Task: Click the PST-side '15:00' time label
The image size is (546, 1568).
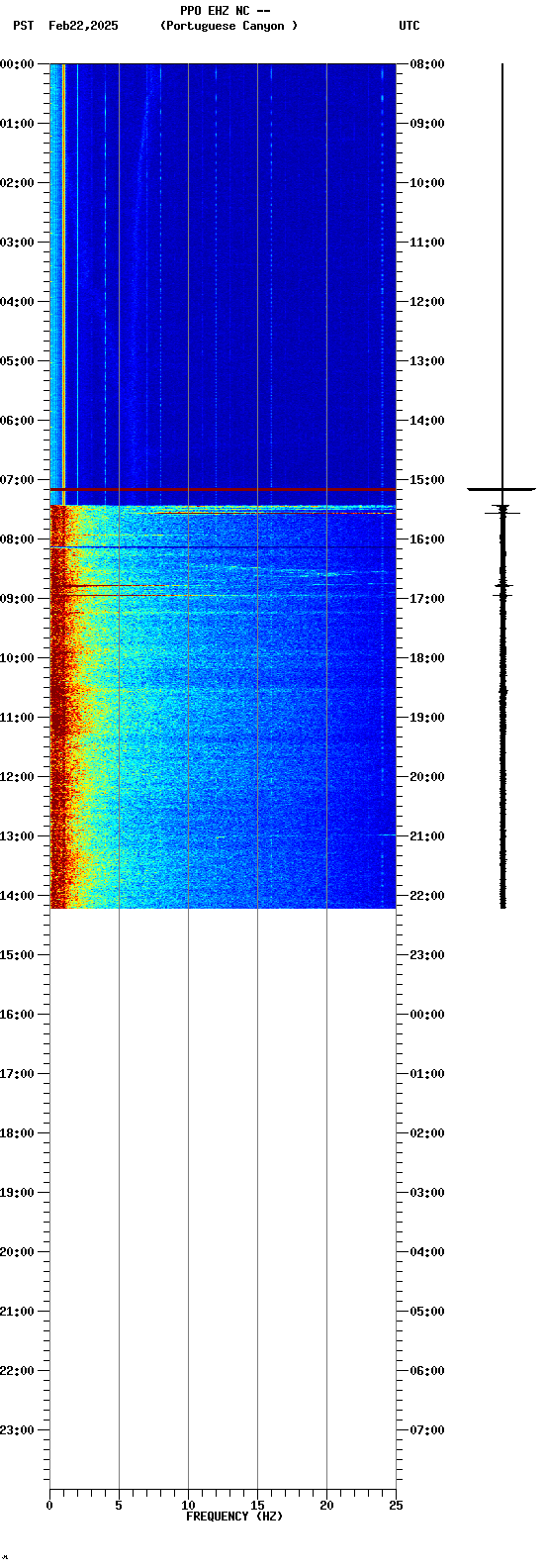Action: point(18,955)
